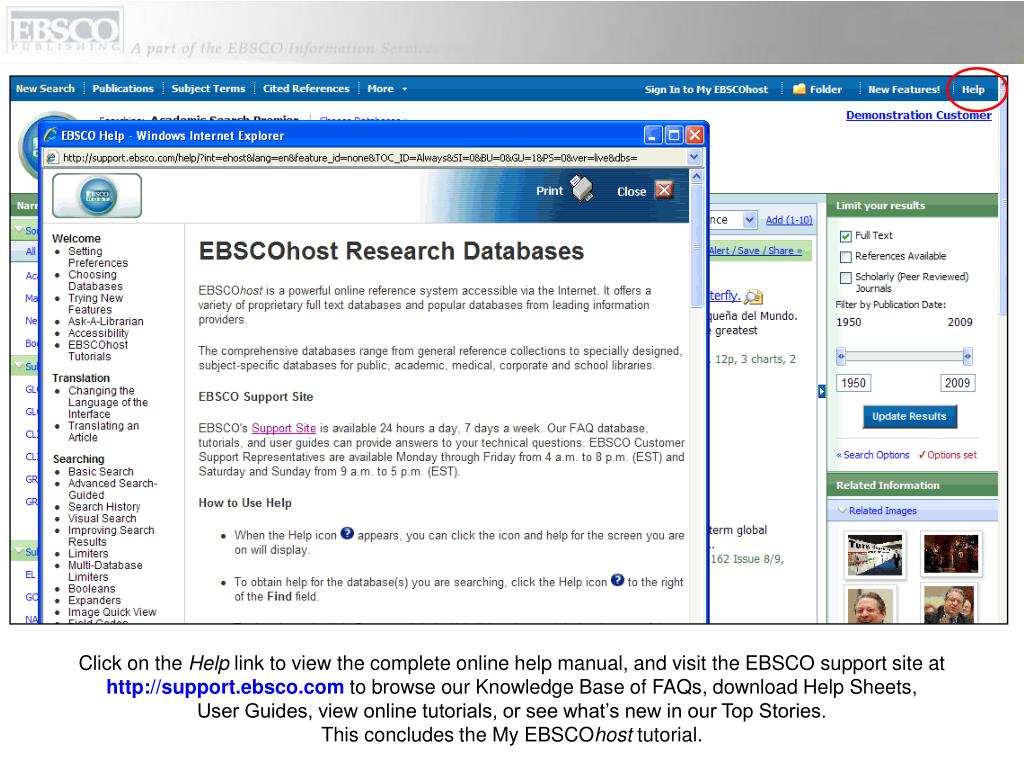Open the More dropdown menu

coord(387,89)
